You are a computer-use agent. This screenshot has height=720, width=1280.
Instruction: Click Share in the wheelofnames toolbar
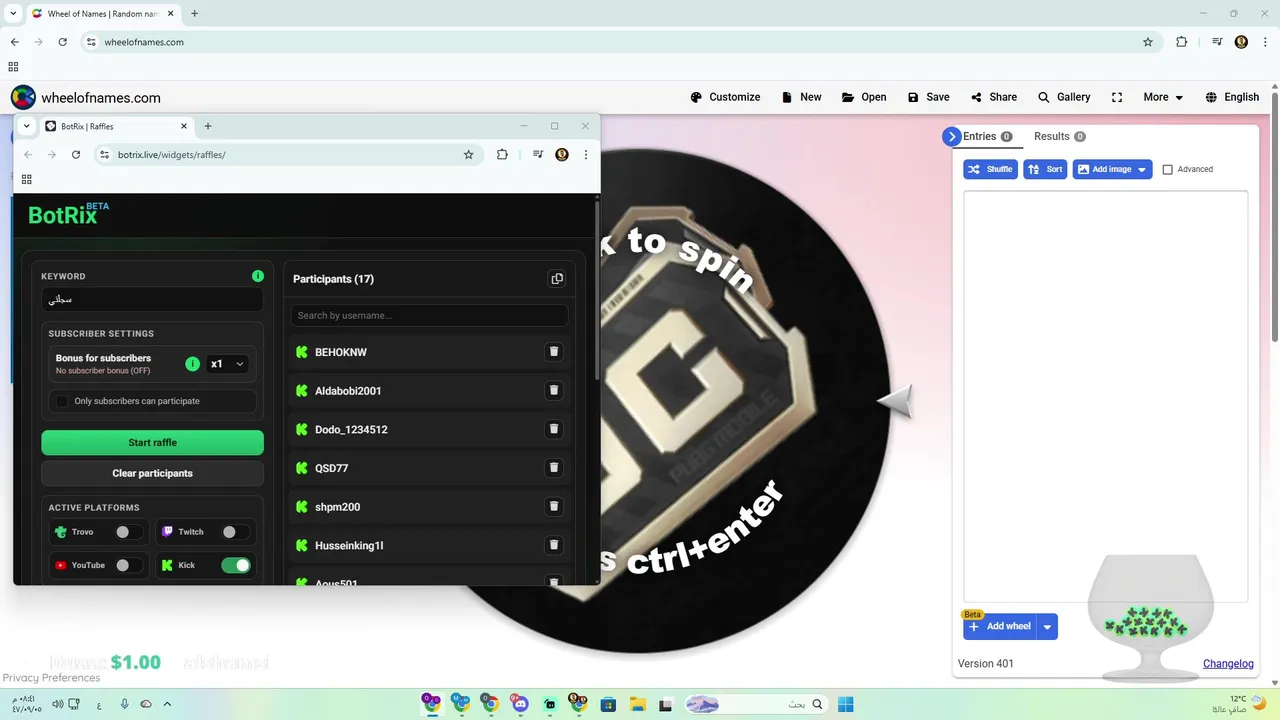click(993, 97)
